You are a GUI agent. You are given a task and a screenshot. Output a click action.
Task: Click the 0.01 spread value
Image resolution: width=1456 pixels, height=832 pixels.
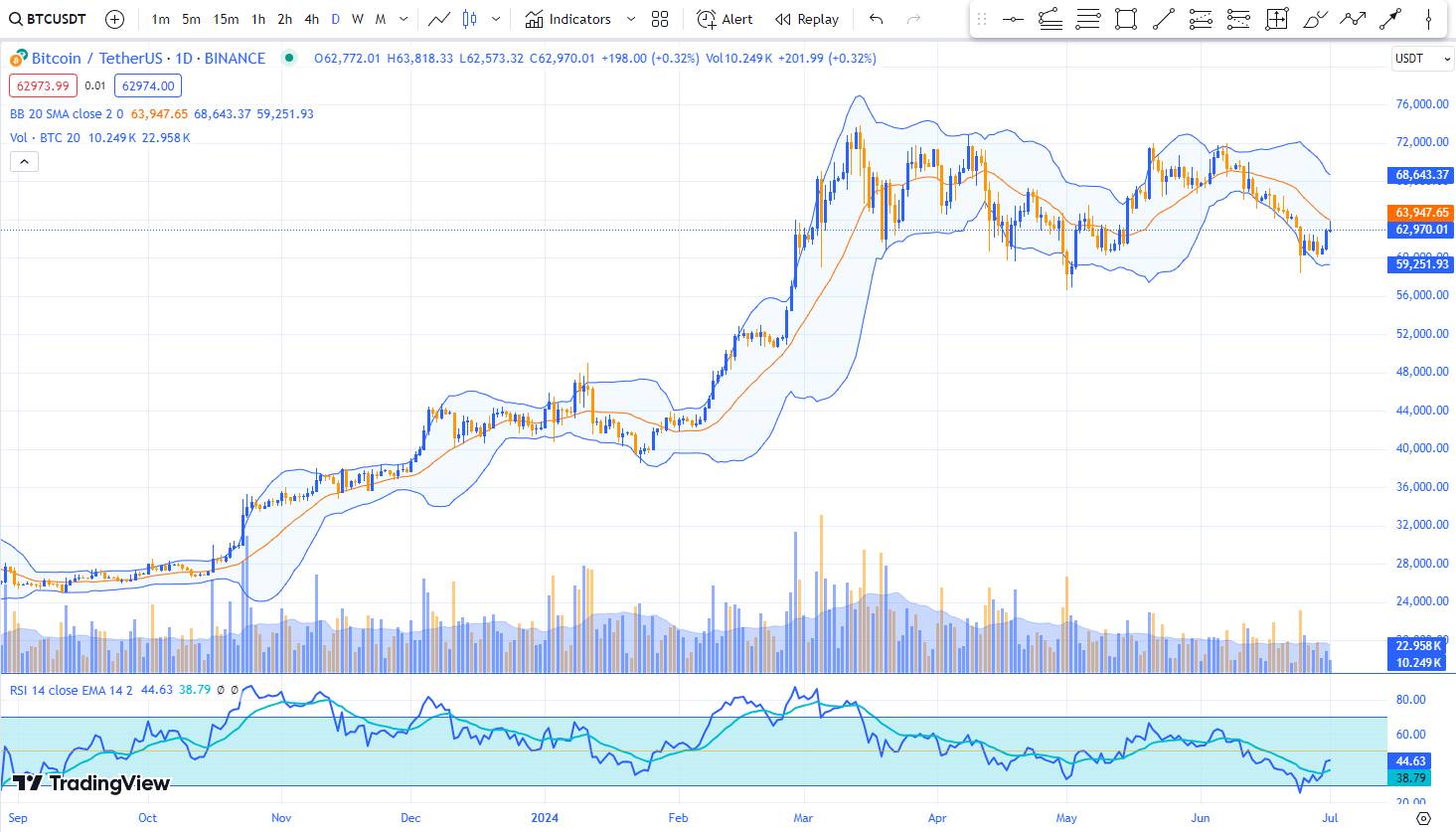94,85
